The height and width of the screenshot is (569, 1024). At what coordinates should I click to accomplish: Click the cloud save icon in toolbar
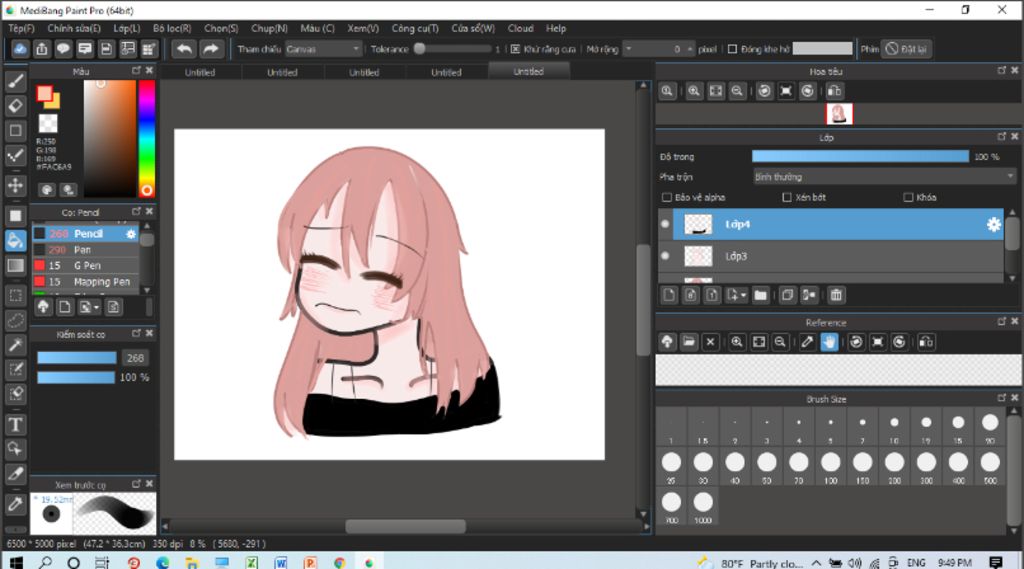20,49
